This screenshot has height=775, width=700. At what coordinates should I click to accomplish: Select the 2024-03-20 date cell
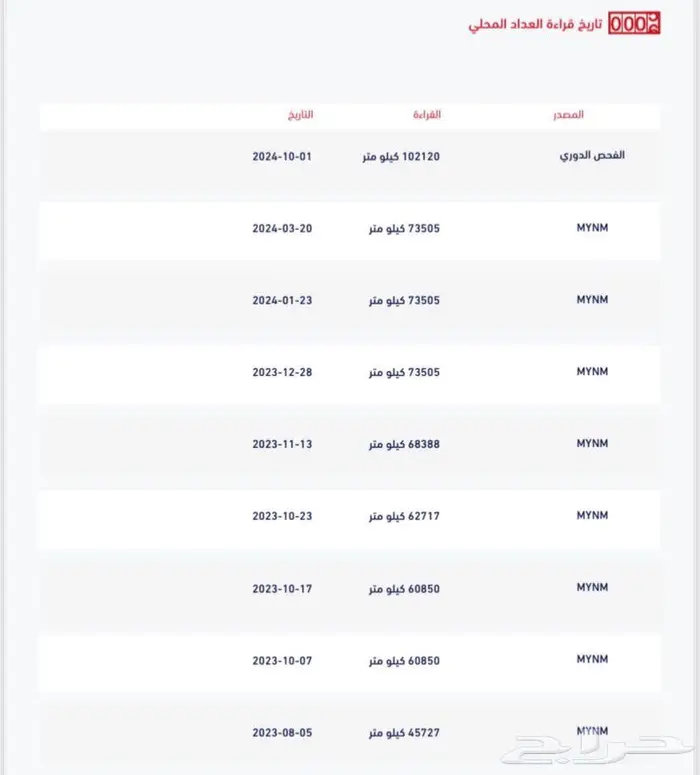pyautogui.click(x=282, y=229)
